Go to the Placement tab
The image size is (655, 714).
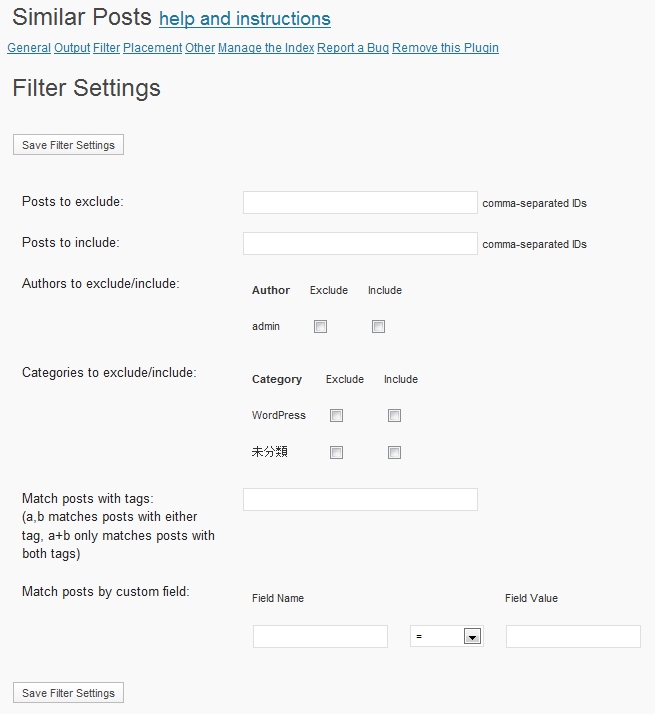(153, 48)
